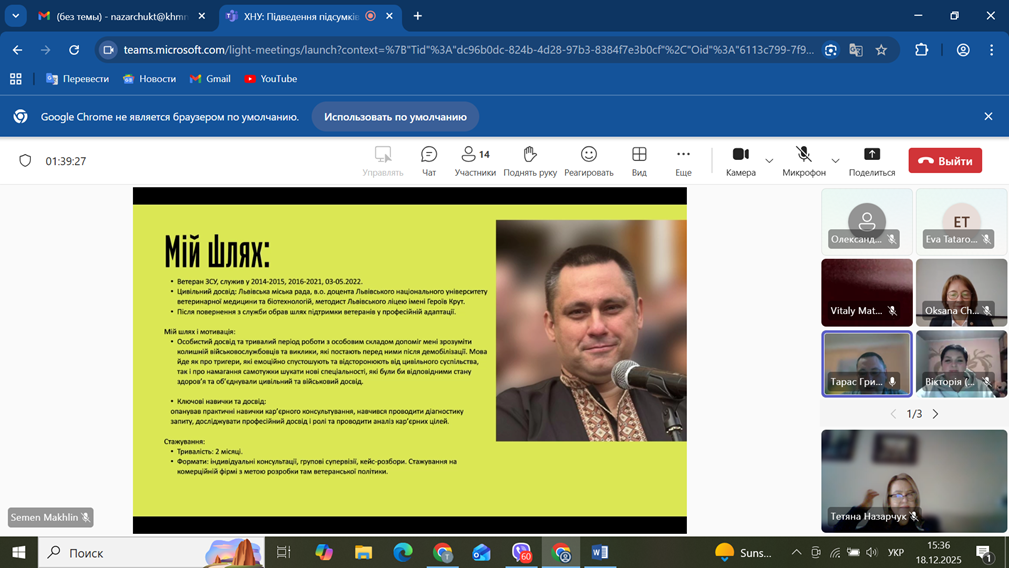Open the More options menu (Еще)
1009x568 pixels.
[x=683, y=160]
